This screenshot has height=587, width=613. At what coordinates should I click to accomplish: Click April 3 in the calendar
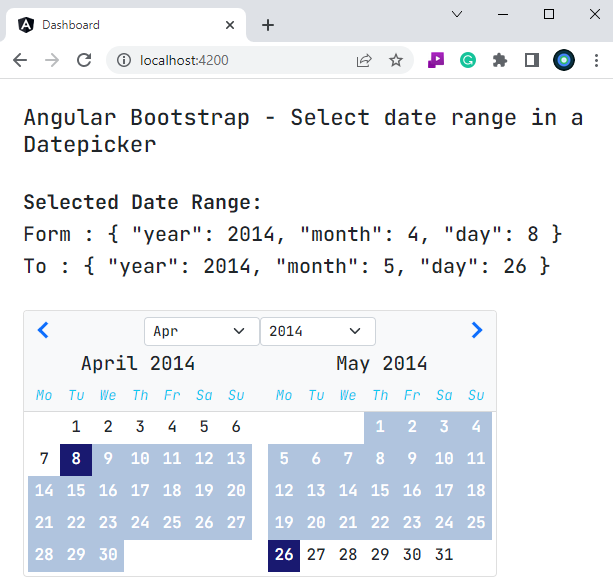[x=140, y=426]
